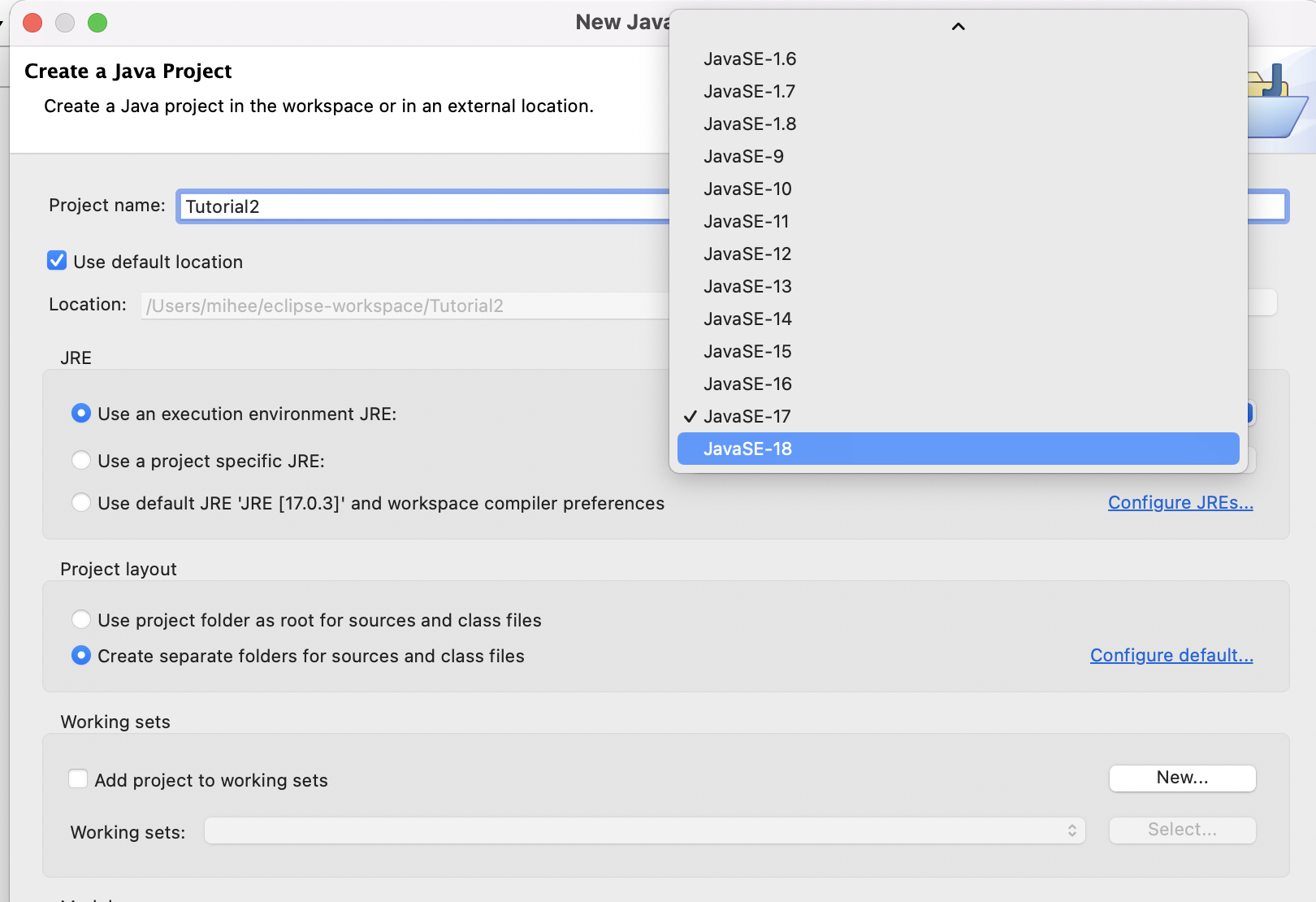Click the disabled Select... button
This screenshot has width=1316, height=902.
click(1183, 830)
